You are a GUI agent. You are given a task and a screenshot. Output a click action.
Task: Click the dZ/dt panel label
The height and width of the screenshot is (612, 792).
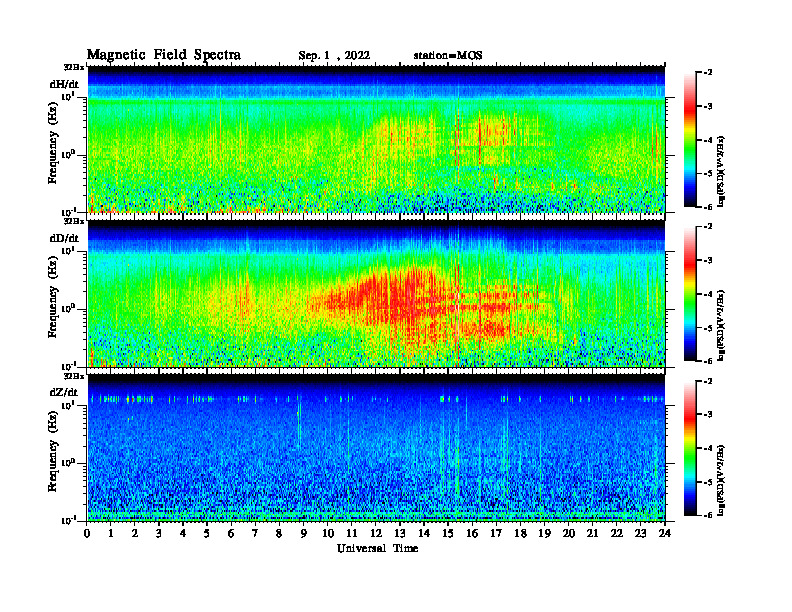pos(64,392)
